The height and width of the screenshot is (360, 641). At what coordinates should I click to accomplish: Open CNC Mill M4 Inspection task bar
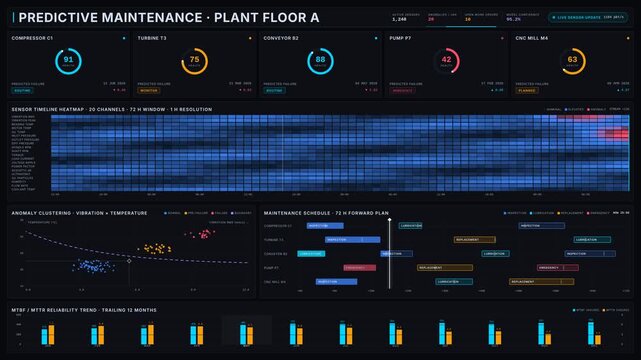(336, 282)
